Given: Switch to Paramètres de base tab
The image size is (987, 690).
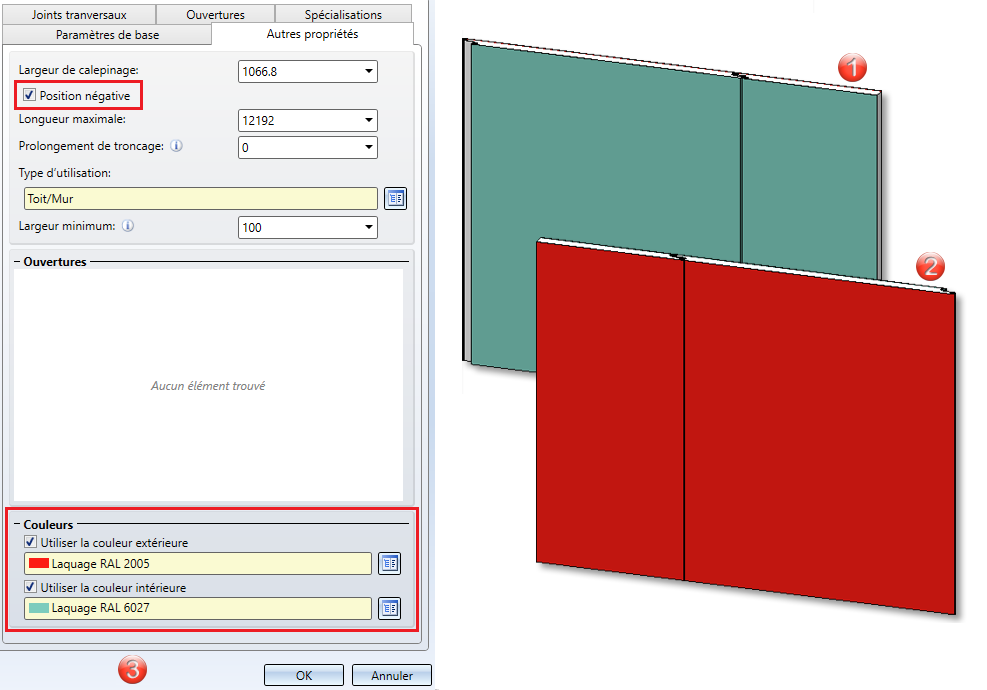Looking at the screenshot, I should pos(107,35).
